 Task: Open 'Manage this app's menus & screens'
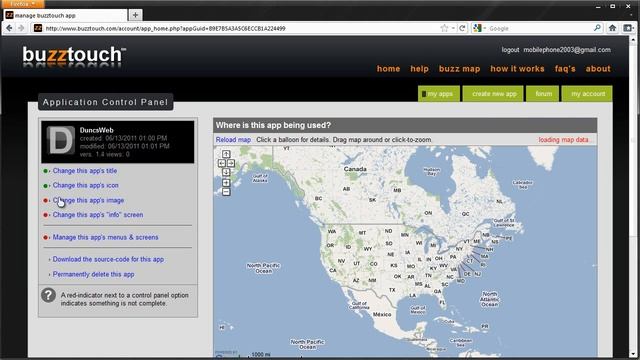pos(105,237)
